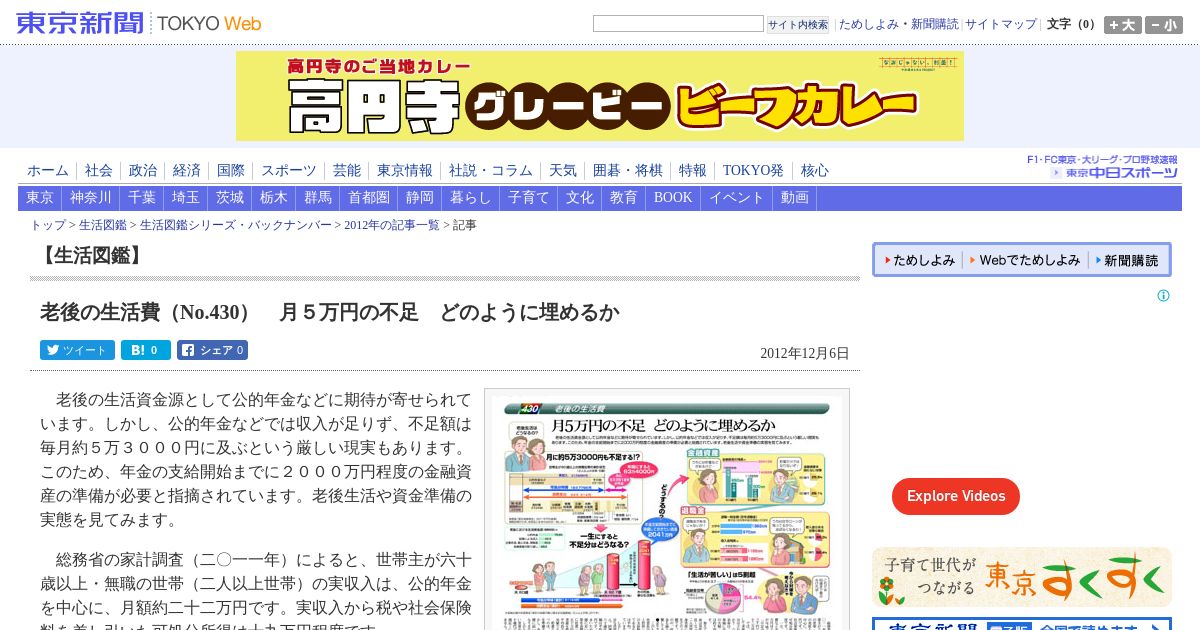Click the Tokyo Shimbun TOKYO Web logo
The width and height of the screenshot is (1200, 630).
tap(139, 23)
